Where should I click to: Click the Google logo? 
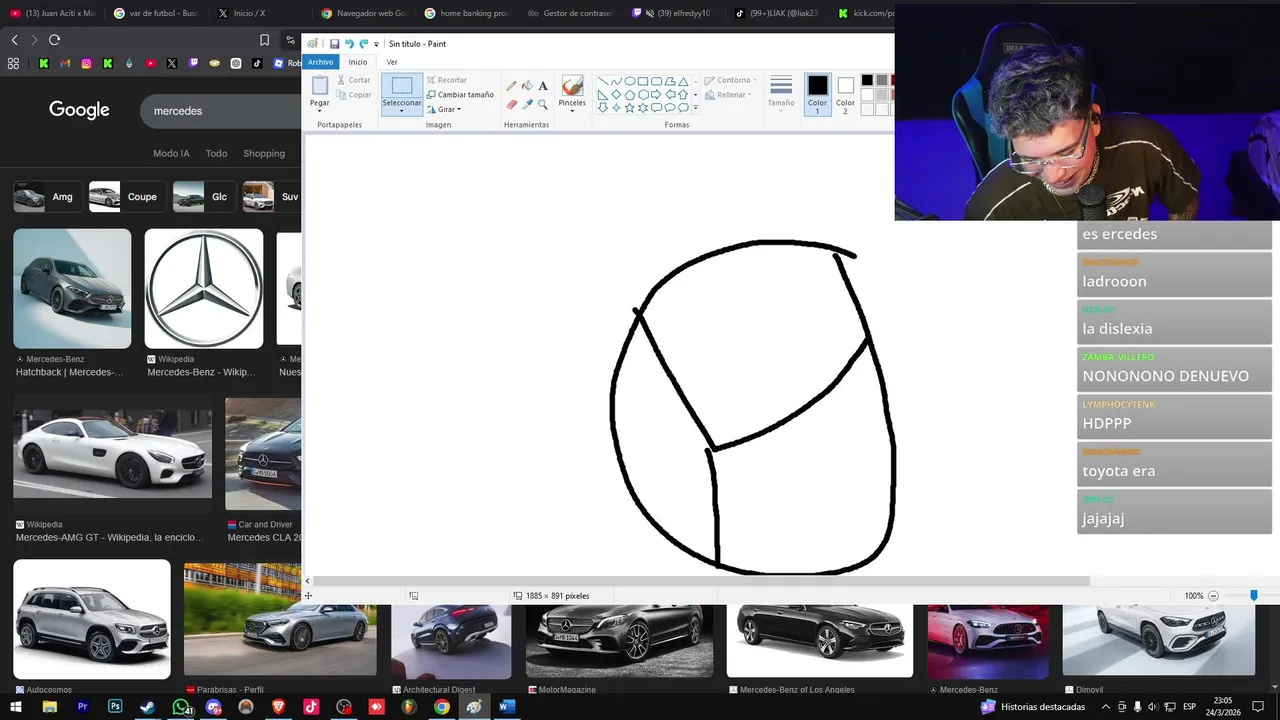click(x=79, y=110)
